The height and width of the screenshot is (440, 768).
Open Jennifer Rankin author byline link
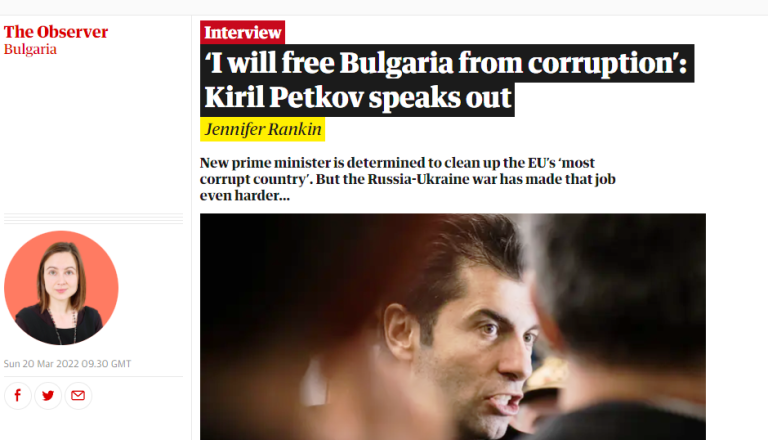tap(263, 129)
